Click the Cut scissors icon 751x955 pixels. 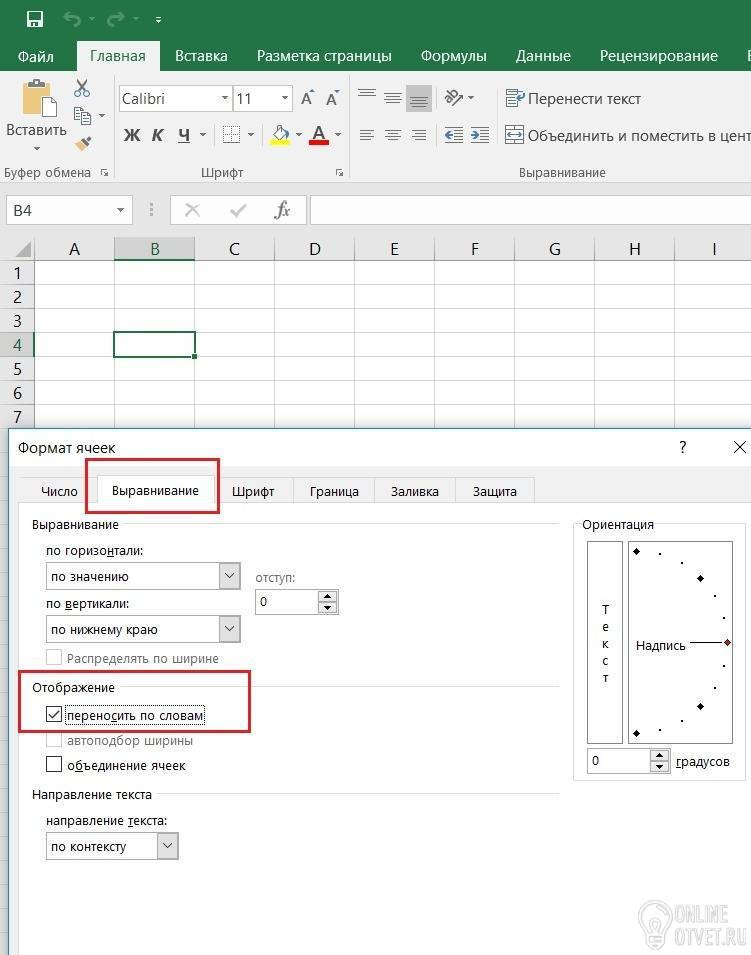(x=82, y=88)
